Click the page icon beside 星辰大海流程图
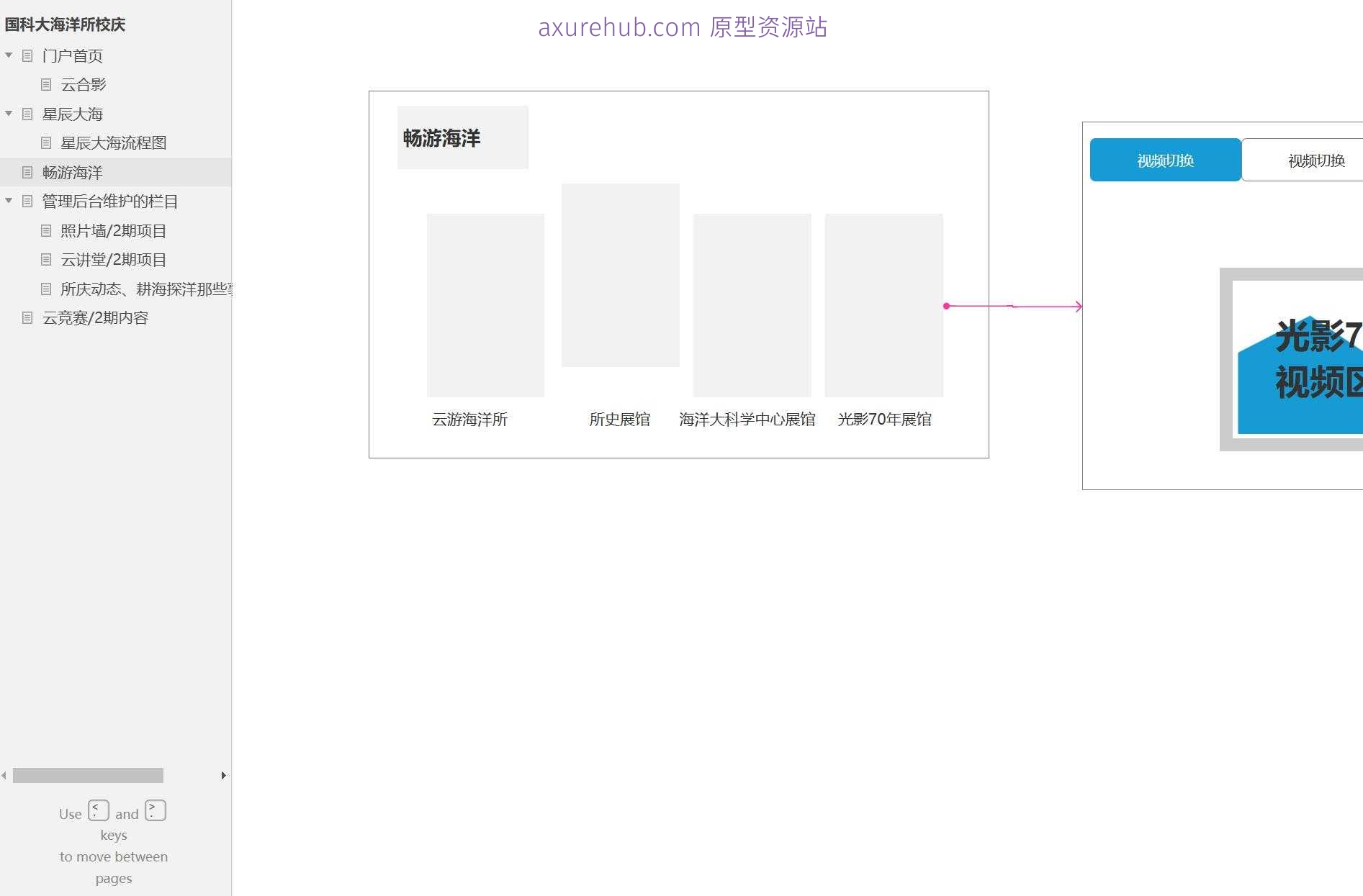Screen dimensions: 1363x896 tap(45, 142)
